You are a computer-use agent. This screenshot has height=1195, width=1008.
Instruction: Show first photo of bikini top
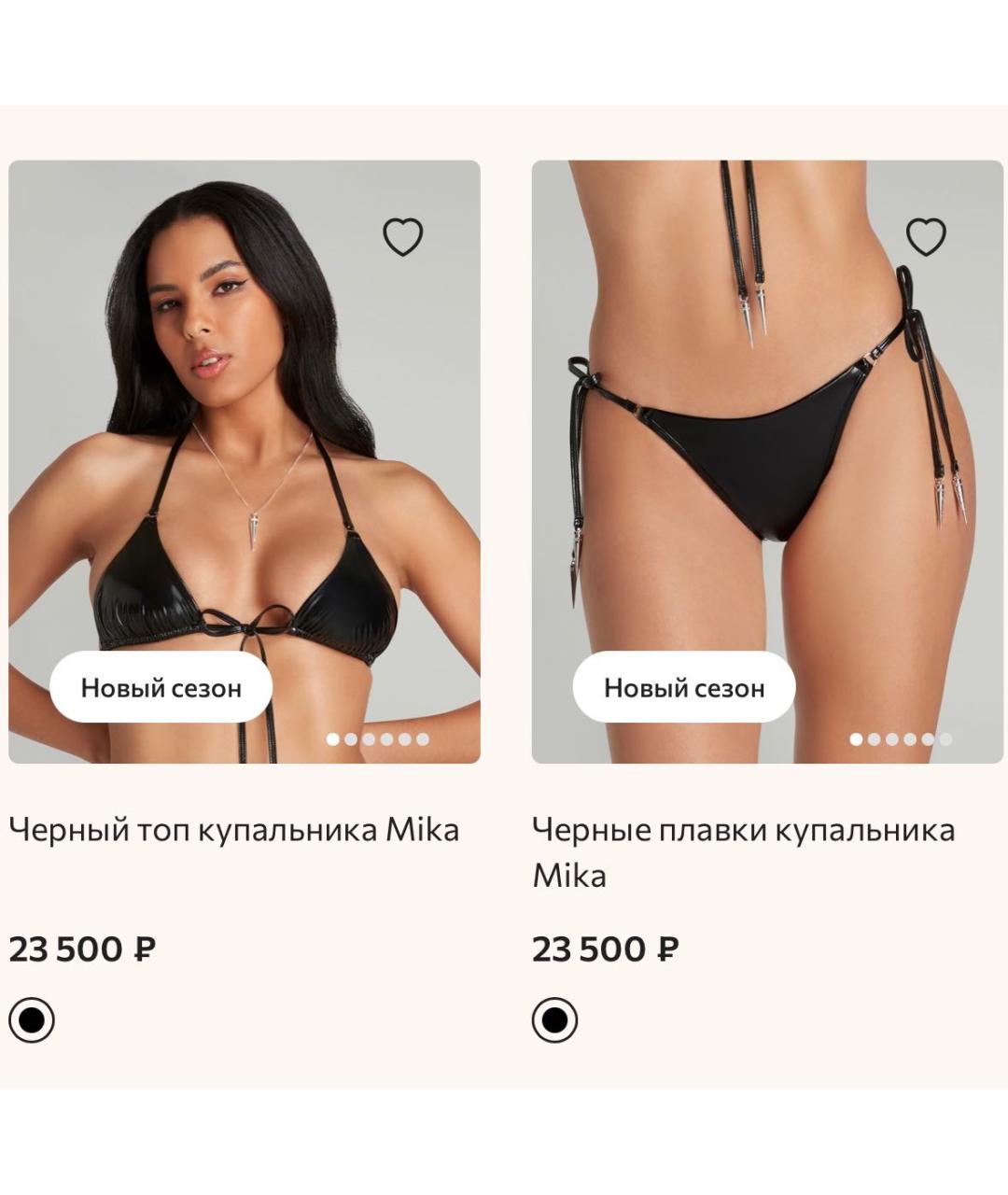pos(332,739)
